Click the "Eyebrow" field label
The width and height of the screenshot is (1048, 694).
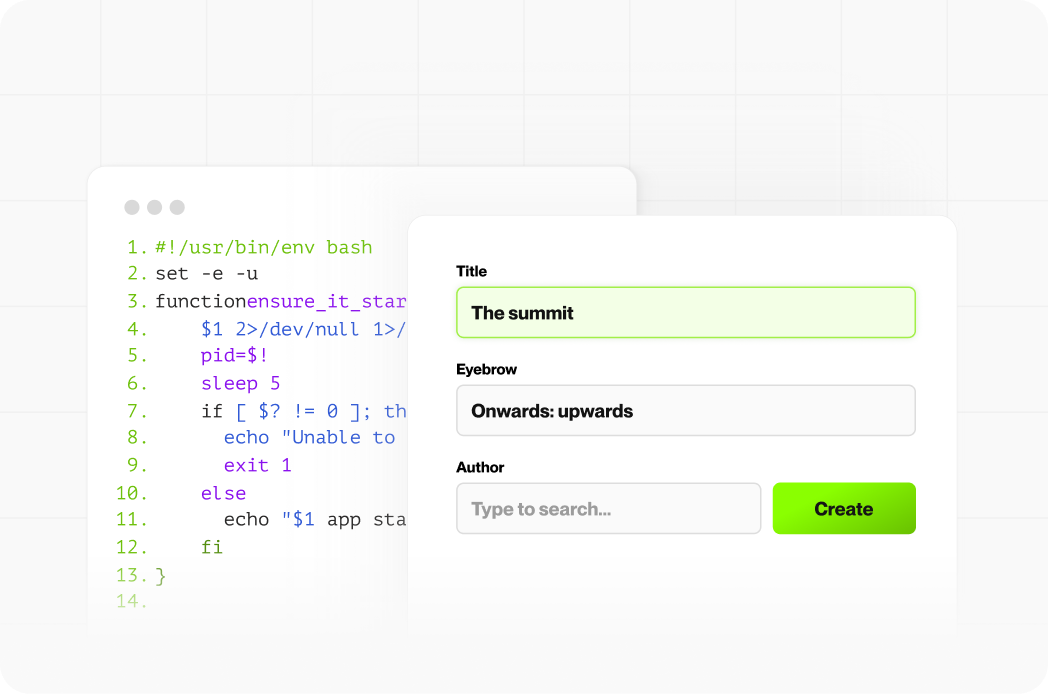[486, 369]
